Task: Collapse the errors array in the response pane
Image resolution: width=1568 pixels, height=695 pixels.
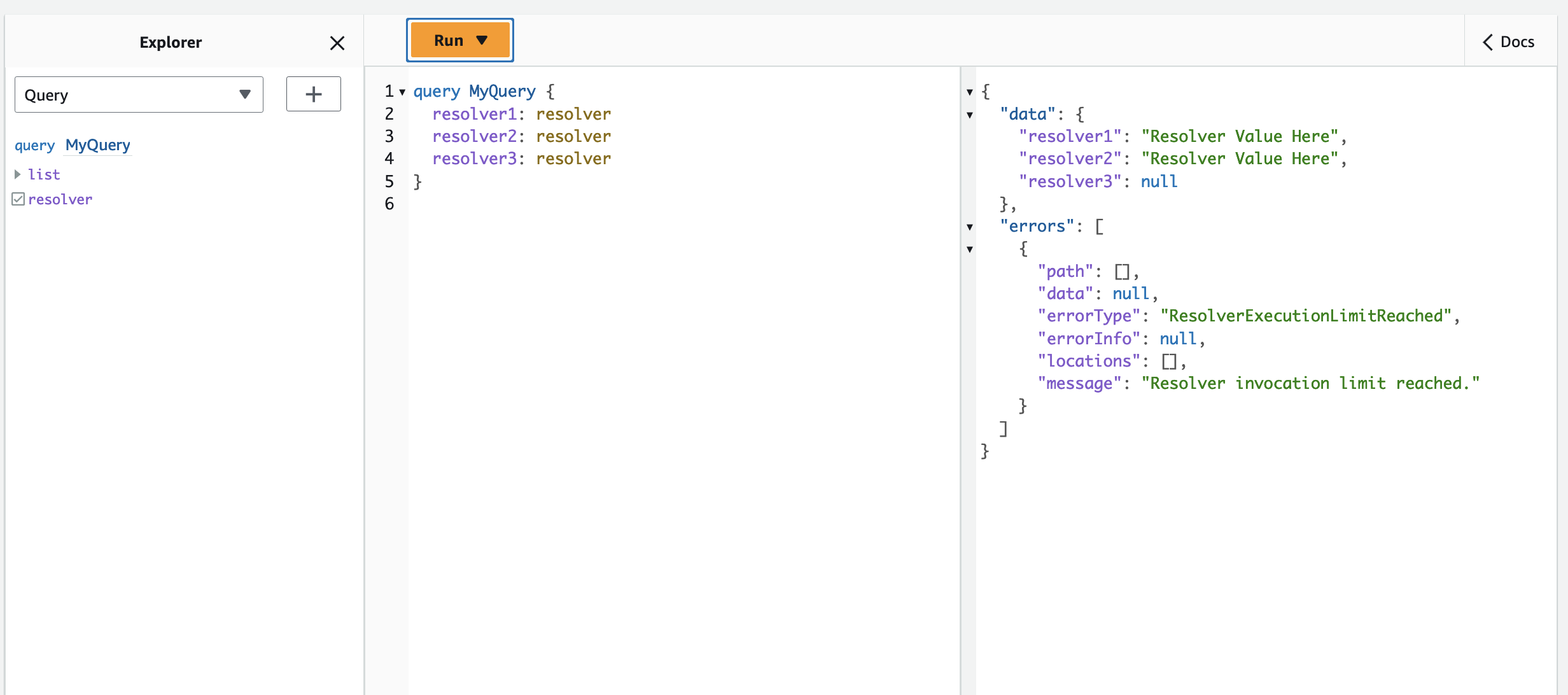Action: pyautogui.click(x=969, y=227)
